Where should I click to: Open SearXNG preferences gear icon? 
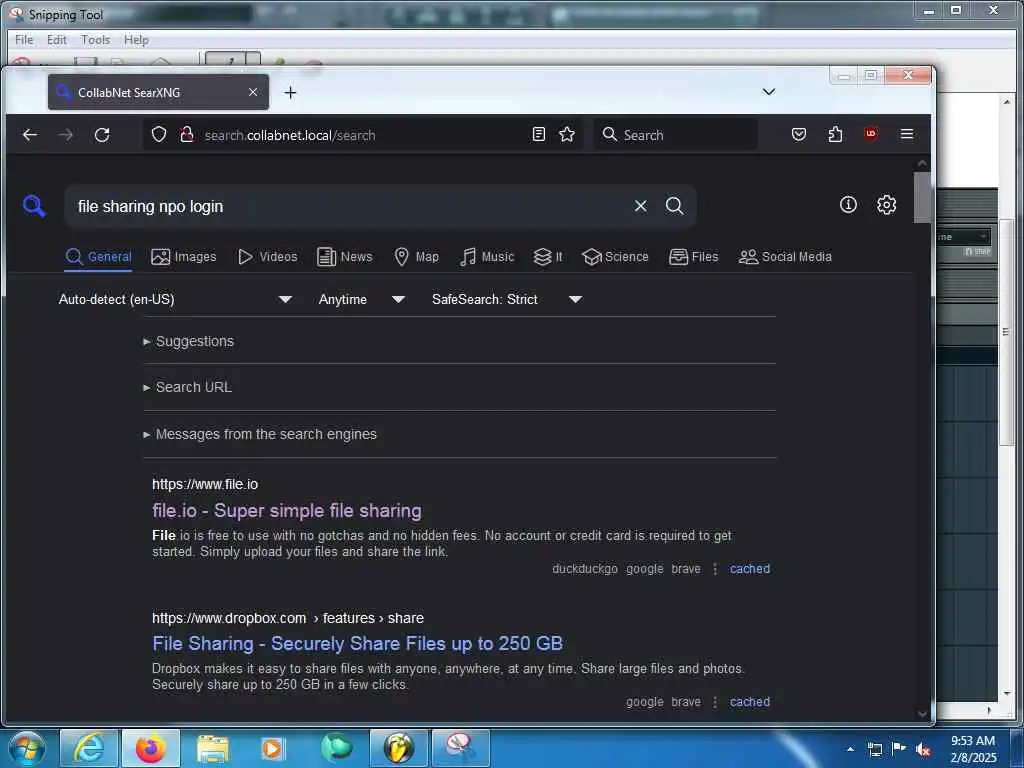tap(886, 205)
